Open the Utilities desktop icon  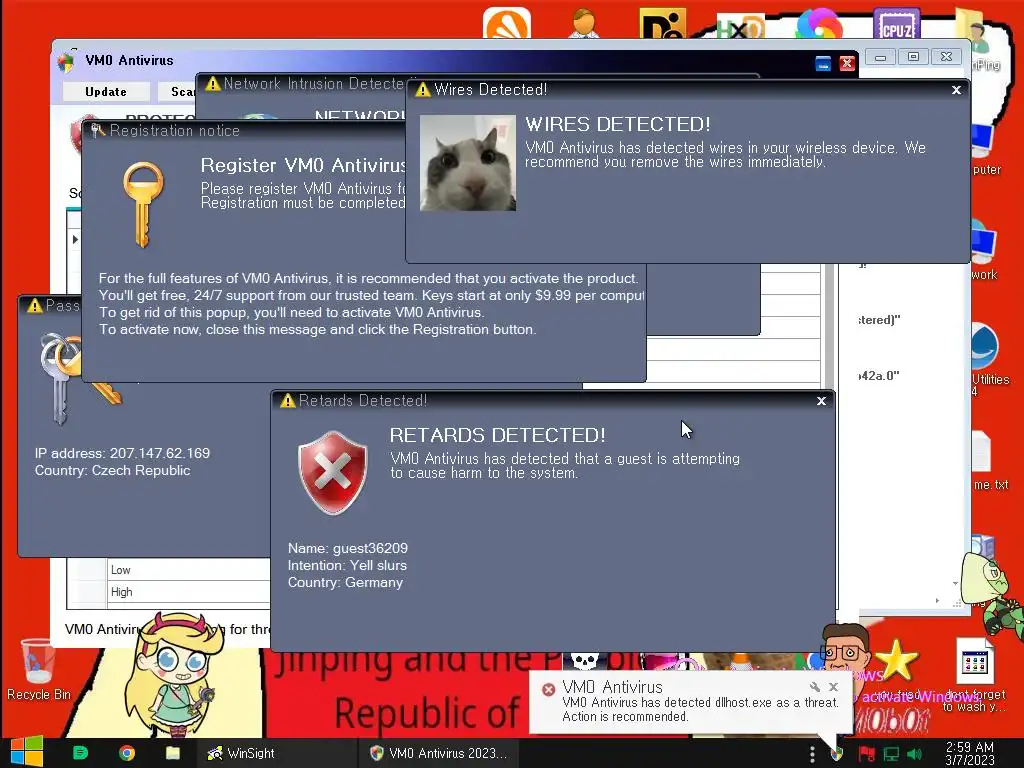(988, 359)
